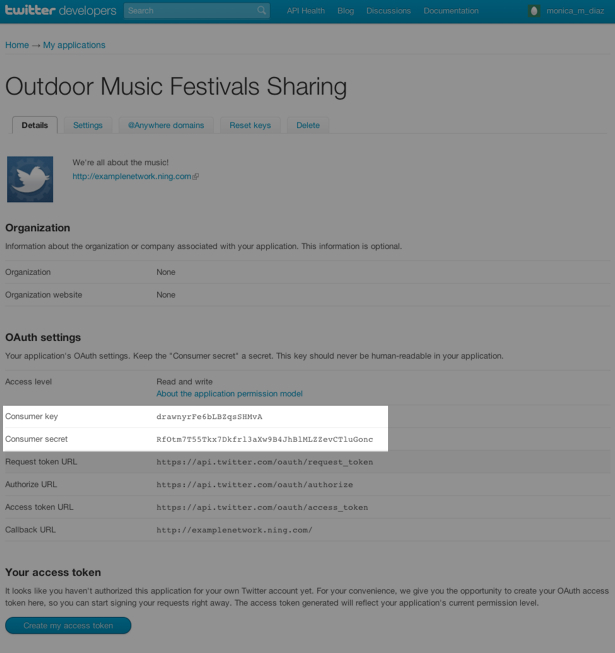Screen dimensions: 615x653
Task: Switch to the @Anywhere domains tab
Action: [166, 125]
